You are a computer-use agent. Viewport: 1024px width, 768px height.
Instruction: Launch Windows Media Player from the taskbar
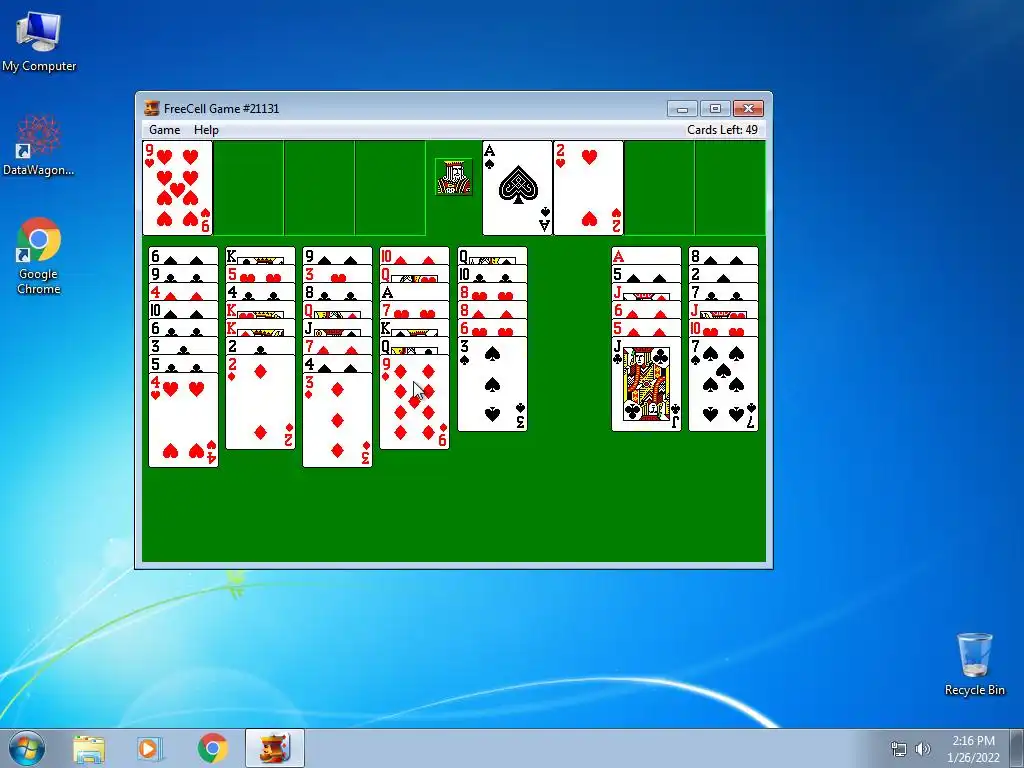coord(148,749)
